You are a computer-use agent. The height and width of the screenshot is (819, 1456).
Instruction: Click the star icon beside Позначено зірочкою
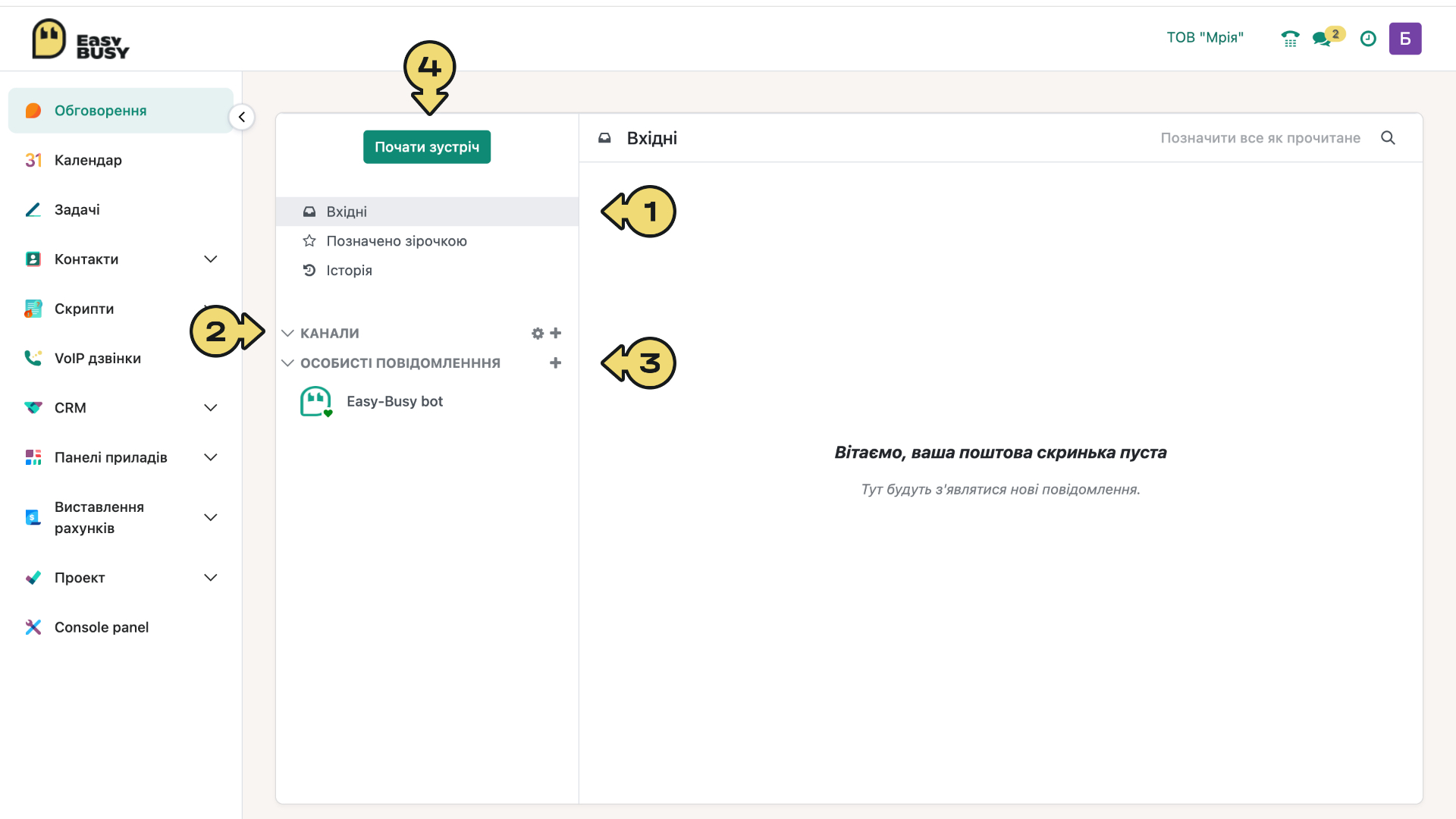coord(309,241)
